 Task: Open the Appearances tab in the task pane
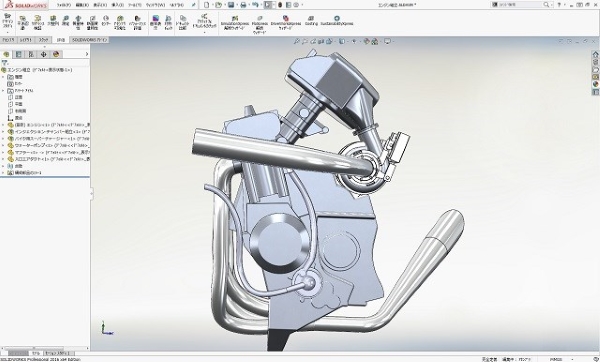click(x=595, y=84)
